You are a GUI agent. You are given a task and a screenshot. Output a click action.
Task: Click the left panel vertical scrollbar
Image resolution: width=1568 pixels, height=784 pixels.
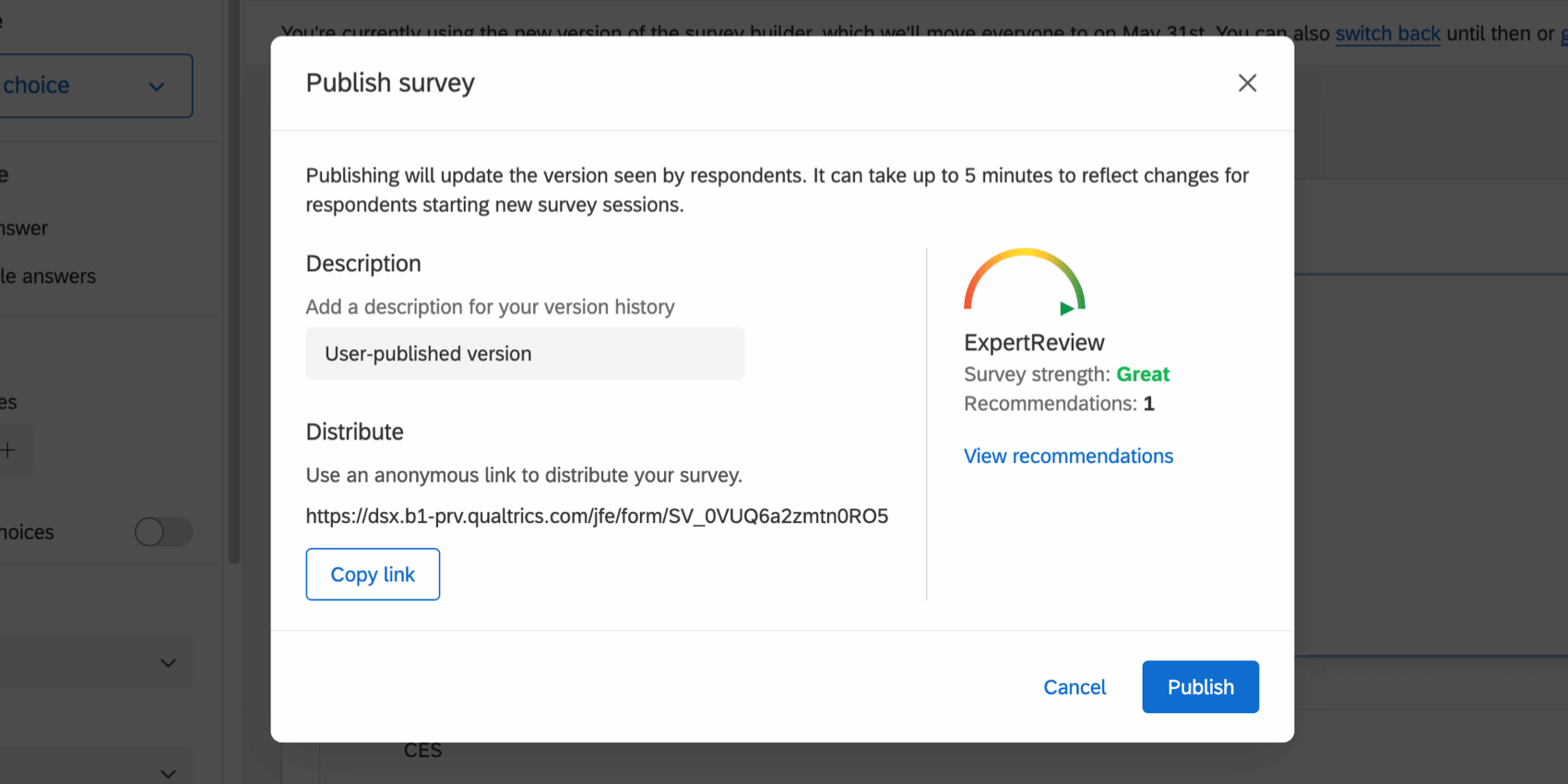tap(234, 277)
